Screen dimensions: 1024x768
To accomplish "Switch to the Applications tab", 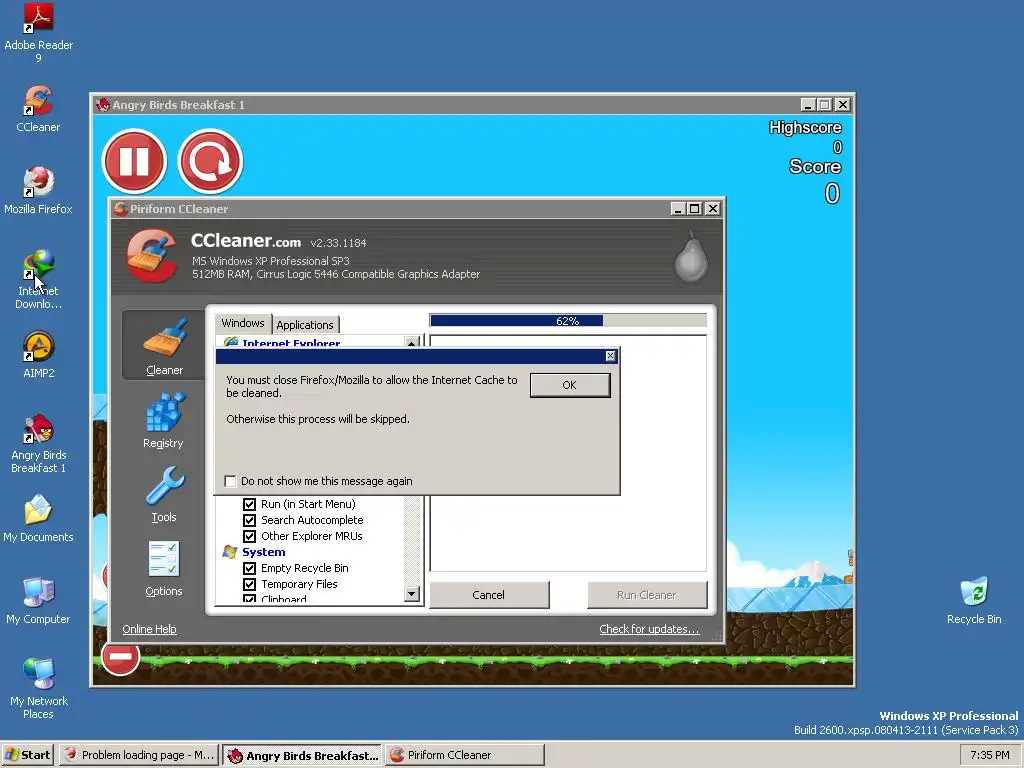I will (305, 325).
